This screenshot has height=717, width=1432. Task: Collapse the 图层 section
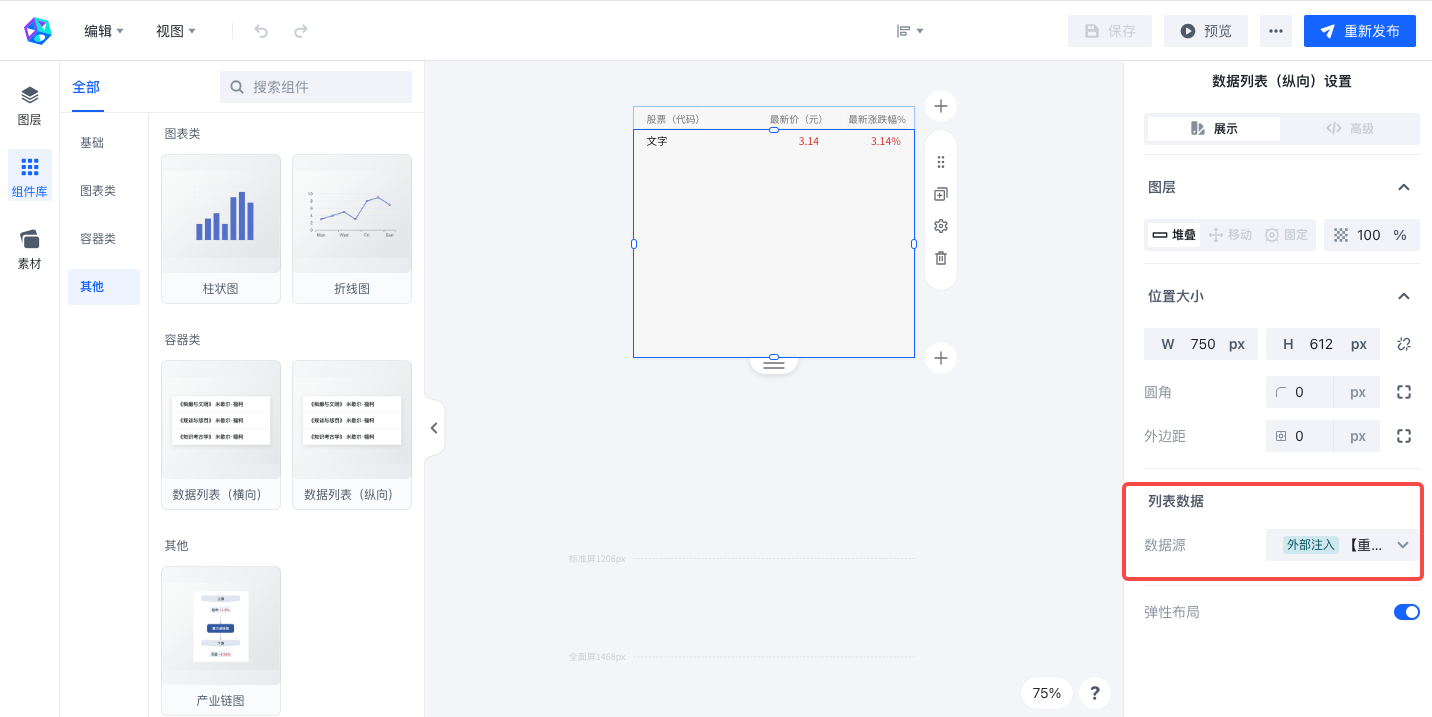point(1404,187)
